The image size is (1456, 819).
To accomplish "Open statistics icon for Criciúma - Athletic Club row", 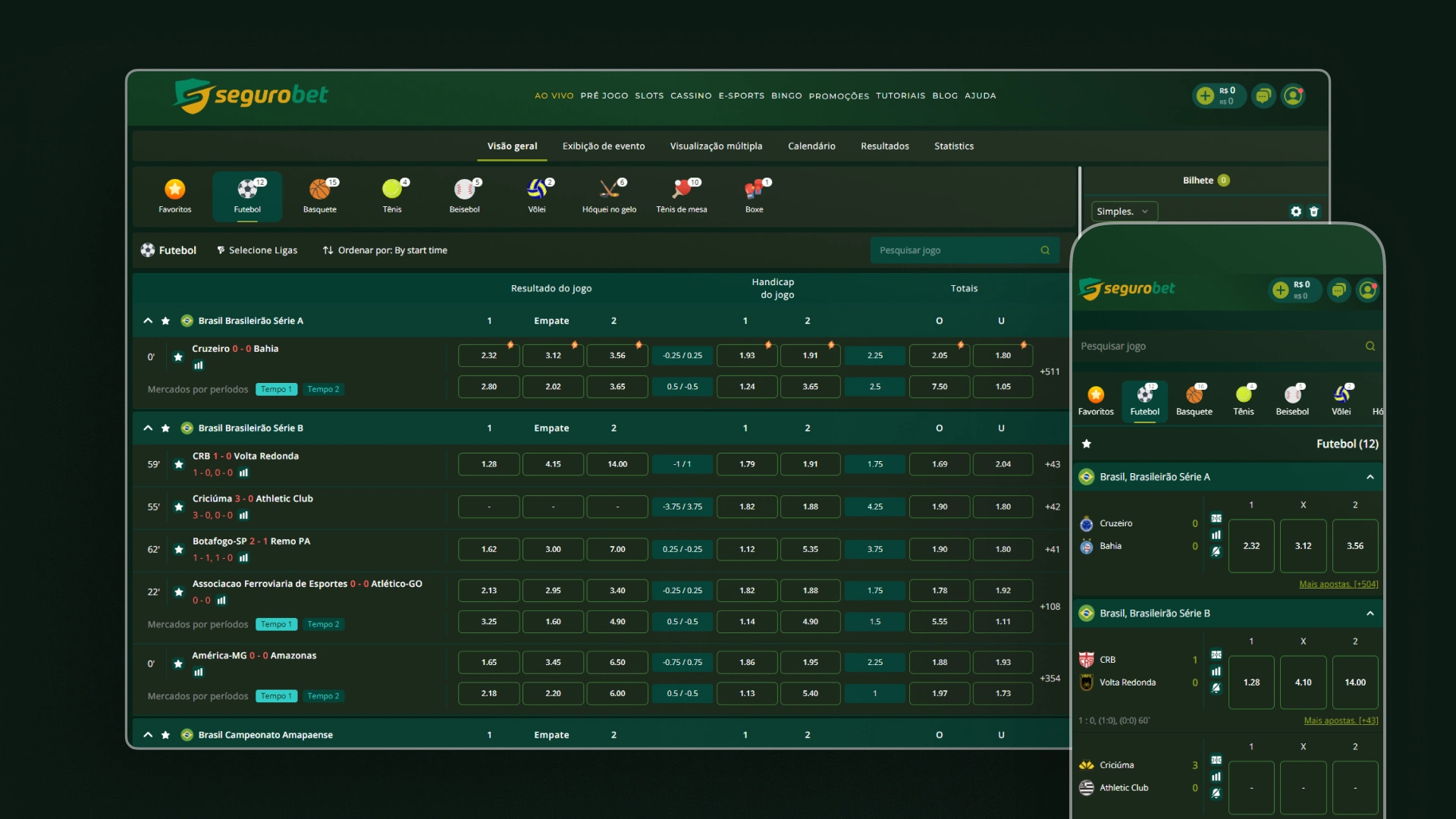I will click(243, 515).
